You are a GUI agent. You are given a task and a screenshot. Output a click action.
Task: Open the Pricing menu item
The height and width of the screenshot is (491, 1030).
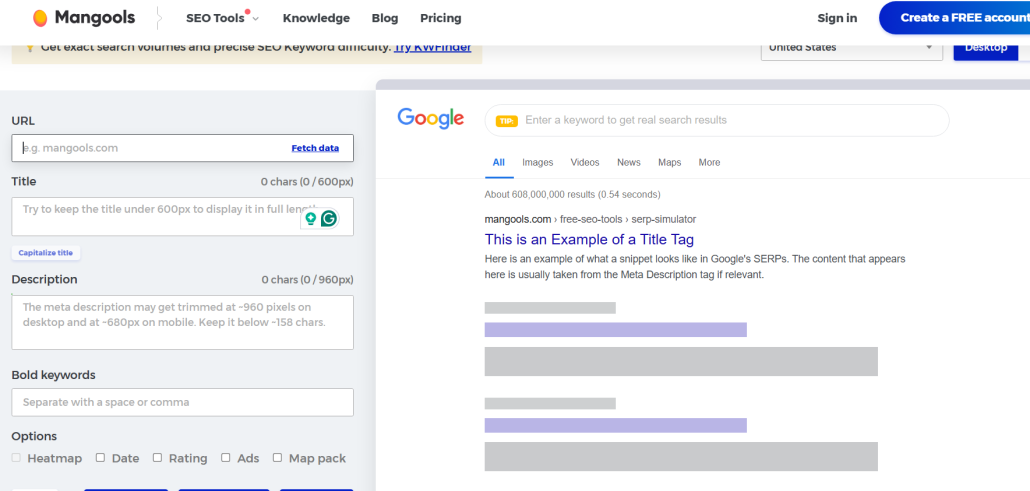coord(441,18)
